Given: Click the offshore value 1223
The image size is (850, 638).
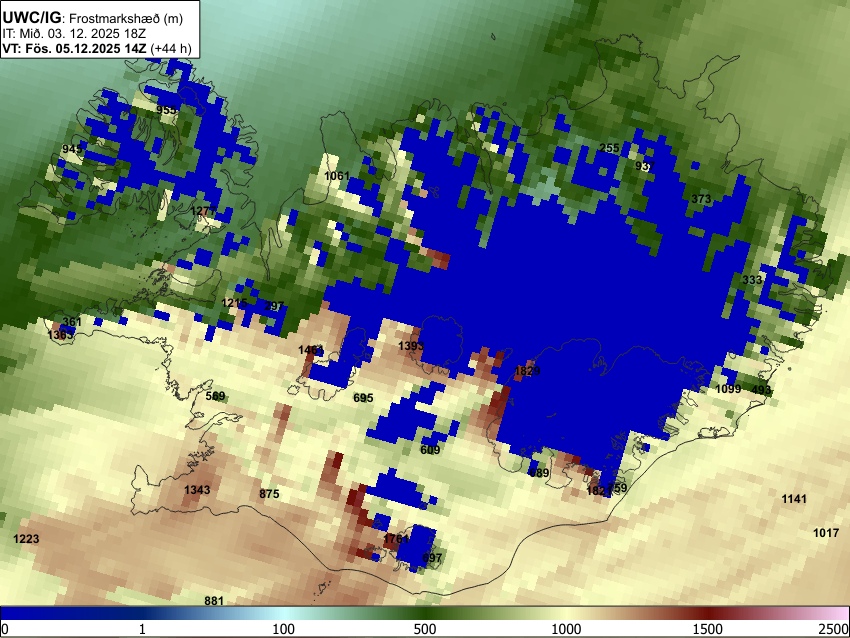Looking at the screenshot, I should (26, 539).
